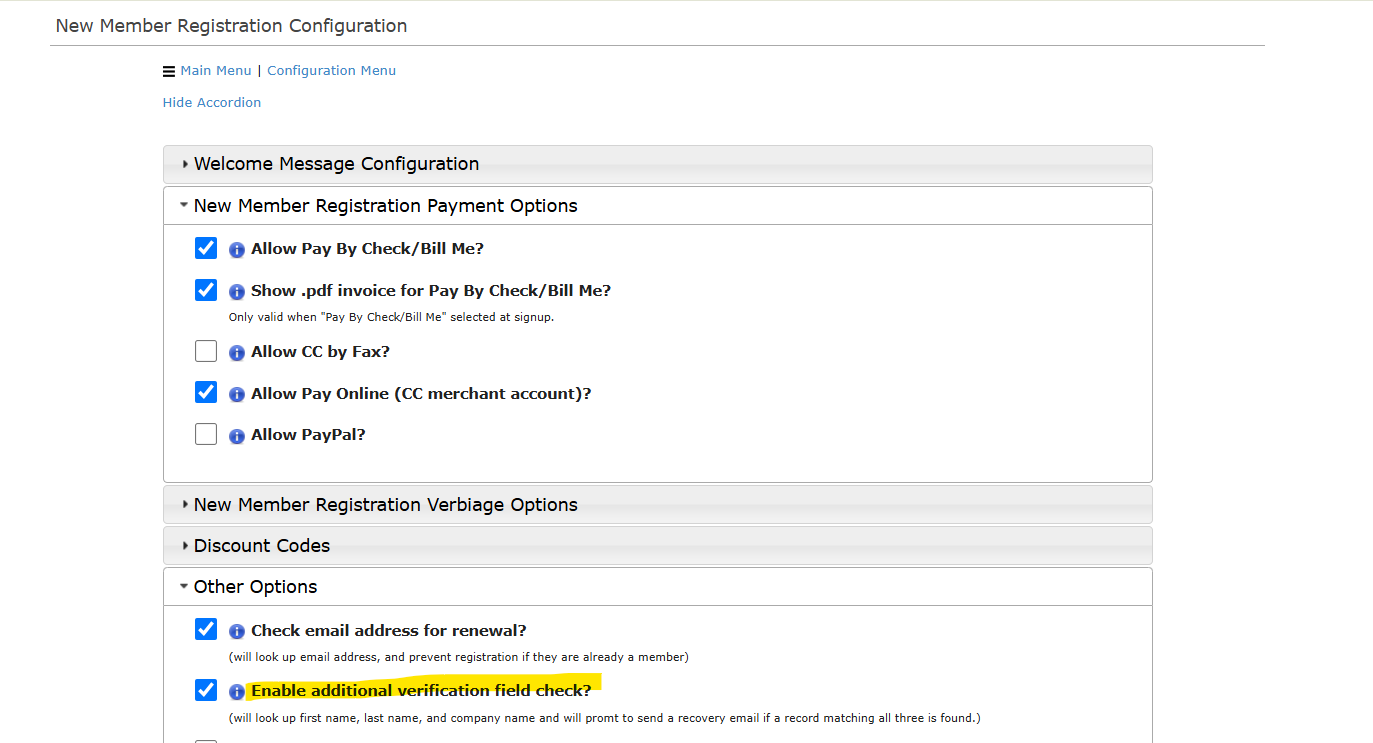Click the highlighted verification field check label
The image size is (1373, 743).
coord(420,690)
